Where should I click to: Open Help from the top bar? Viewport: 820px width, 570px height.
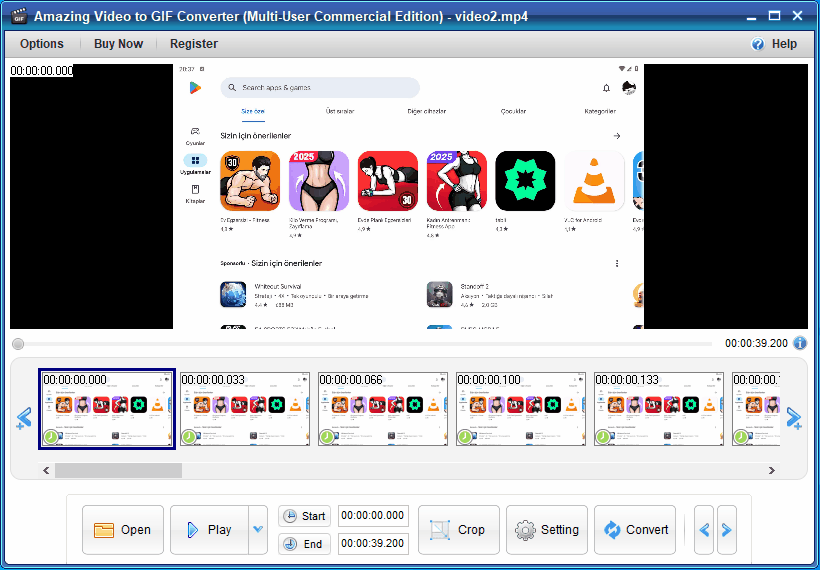coord(774,44)
